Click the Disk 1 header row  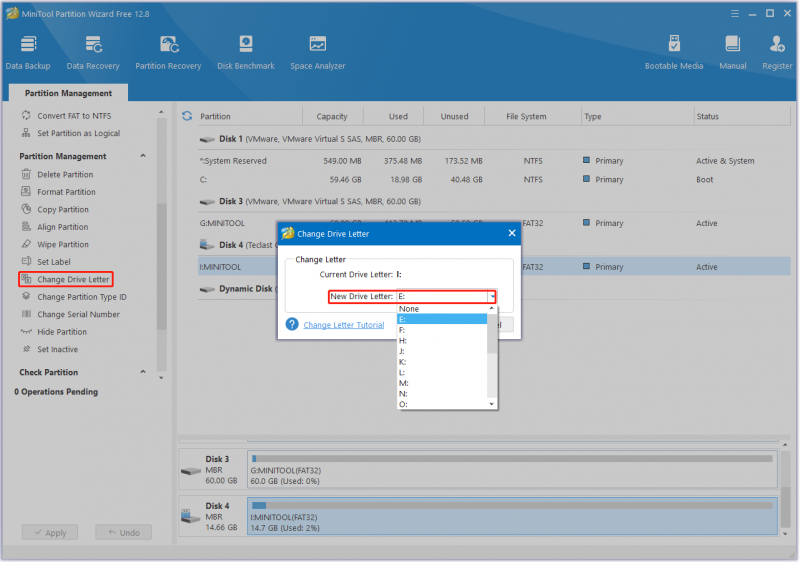point(494,139)
